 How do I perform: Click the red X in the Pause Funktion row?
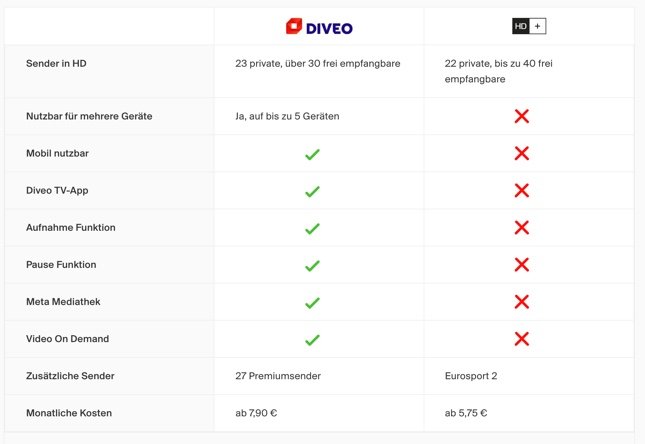[x=521, y=265]
